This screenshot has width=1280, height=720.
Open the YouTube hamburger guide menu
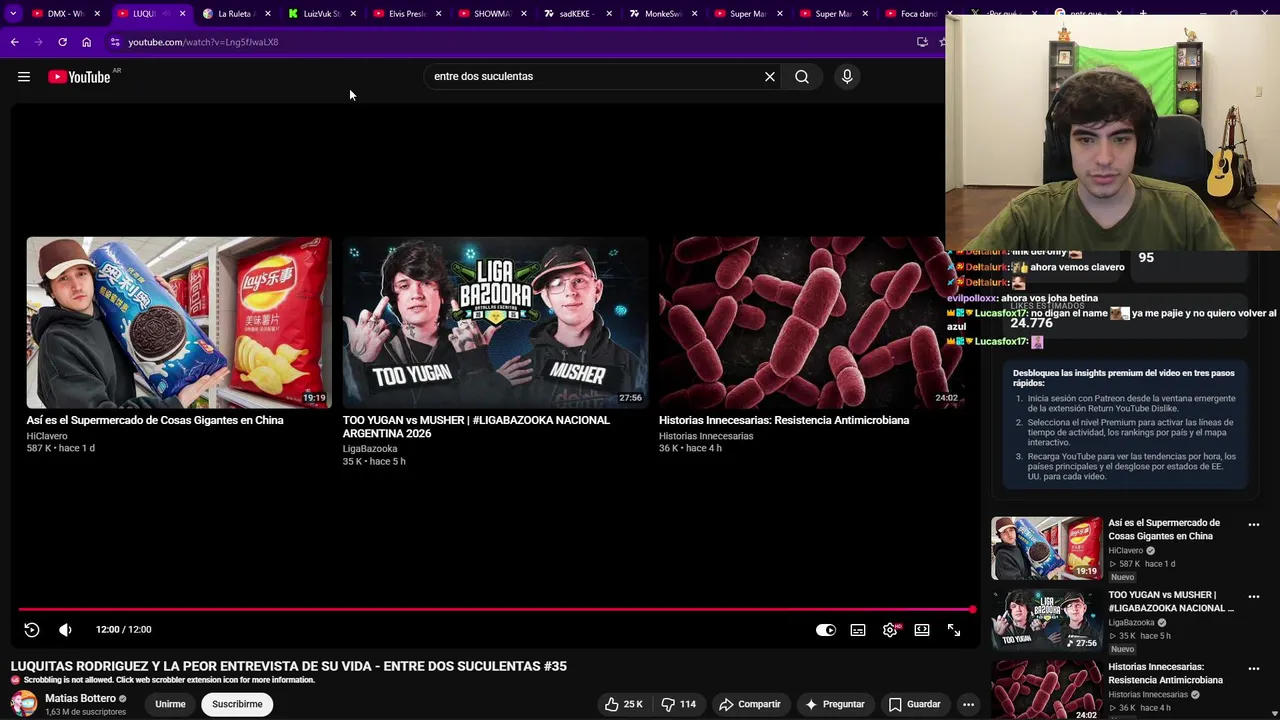coord(24,77)
